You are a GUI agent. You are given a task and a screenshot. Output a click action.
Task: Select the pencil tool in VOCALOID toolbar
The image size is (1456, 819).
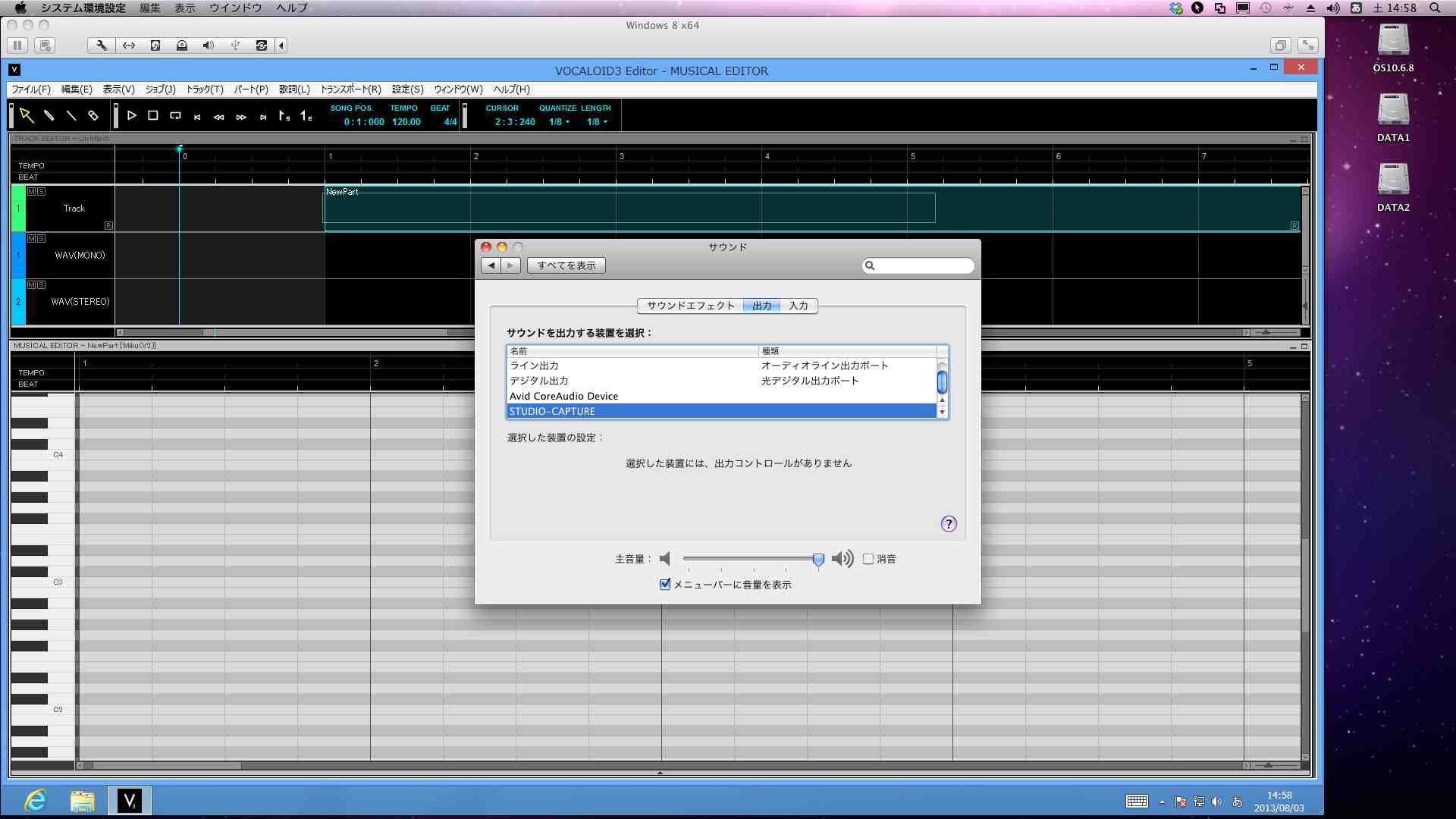click(x=49, y=116)
